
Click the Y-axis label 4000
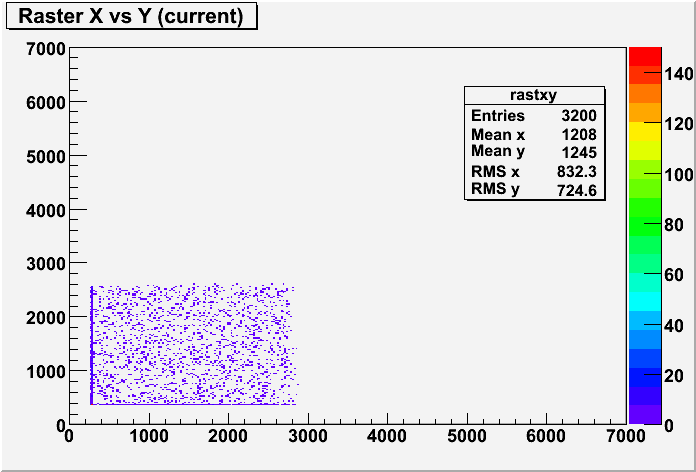45,210
